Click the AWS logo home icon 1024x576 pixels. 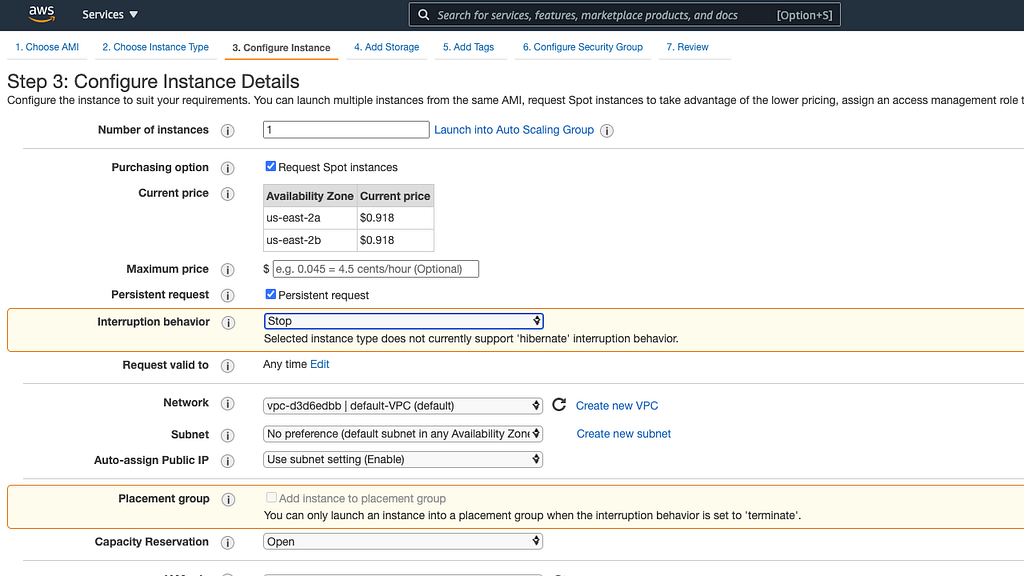[x=41, y=14]
